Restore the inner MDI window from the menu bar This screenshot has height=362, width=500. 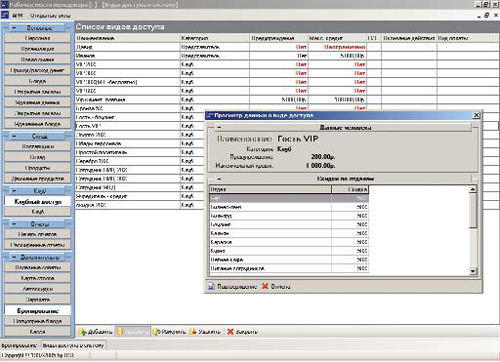click(487, 15)
